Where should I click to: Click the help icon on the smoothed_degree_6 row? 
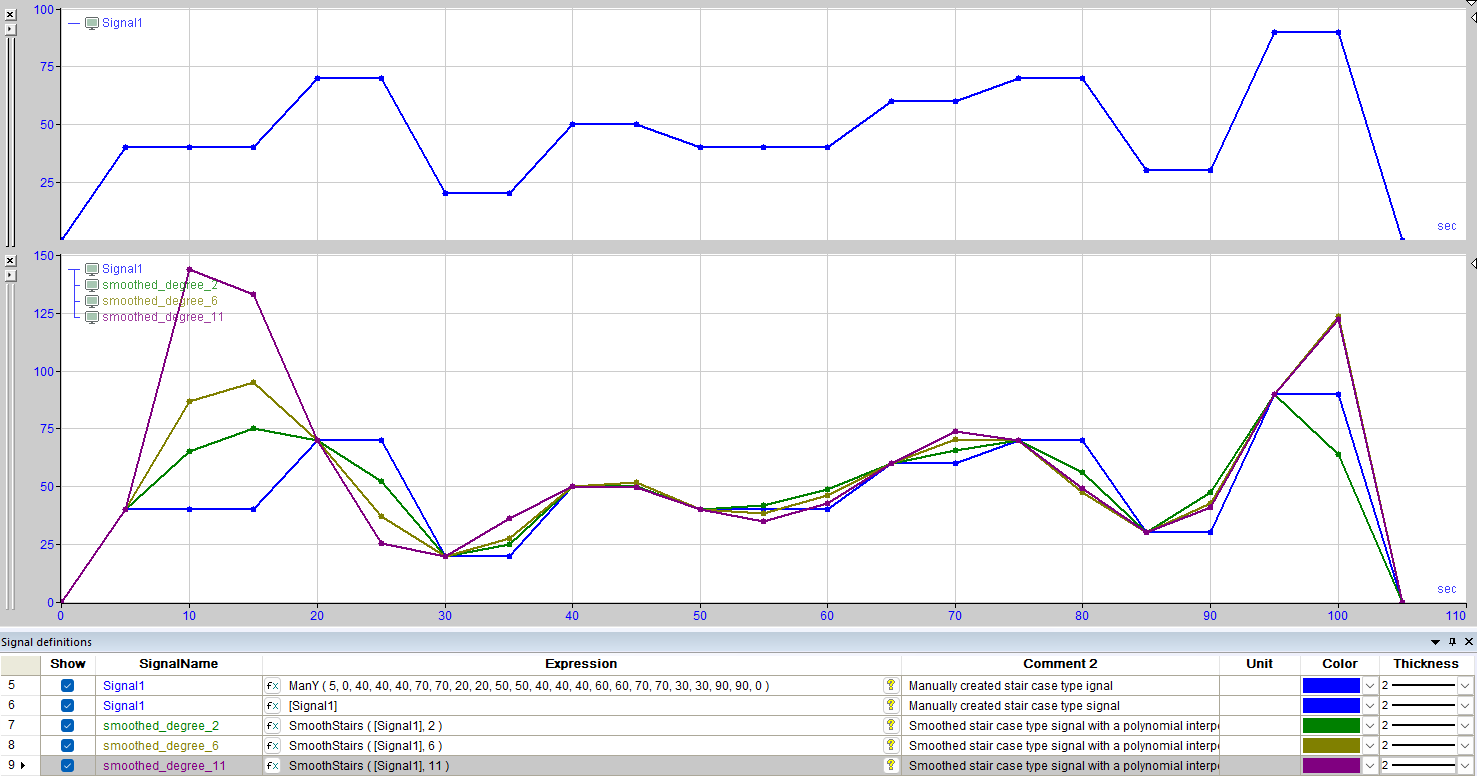click(891, 746)
